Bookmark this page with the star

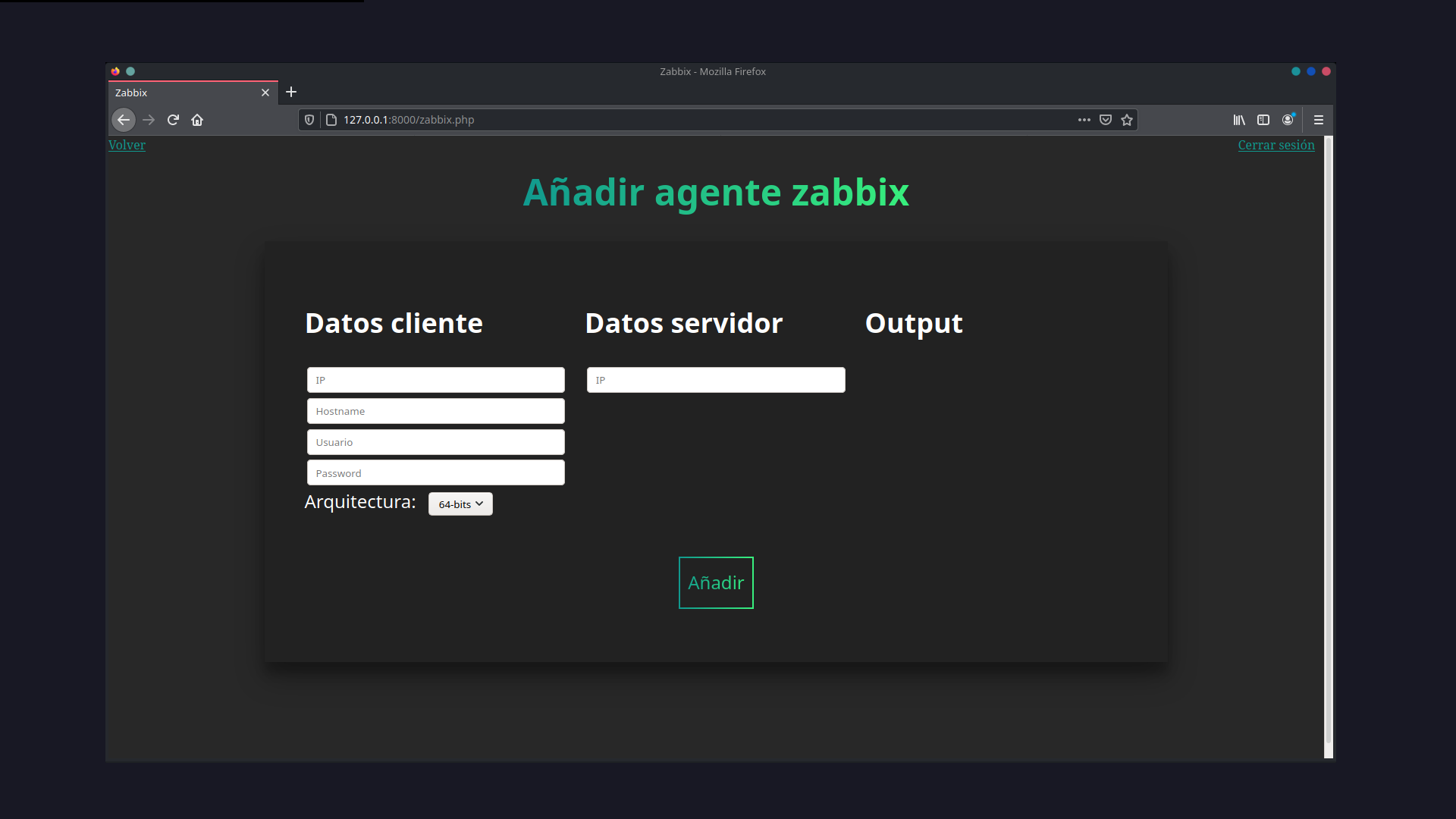pyautogui.click(x=1127, y=120)
